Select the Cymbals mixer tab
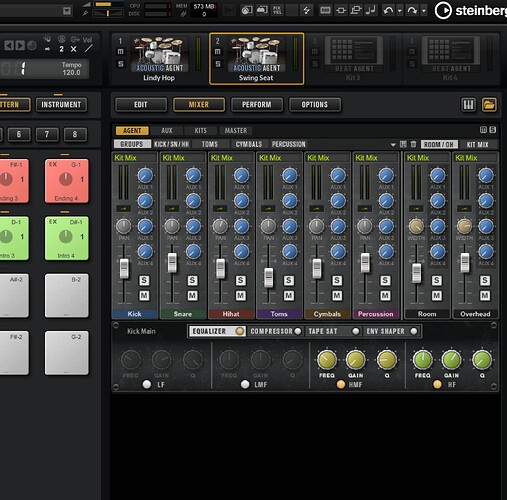 pos(249,144)
